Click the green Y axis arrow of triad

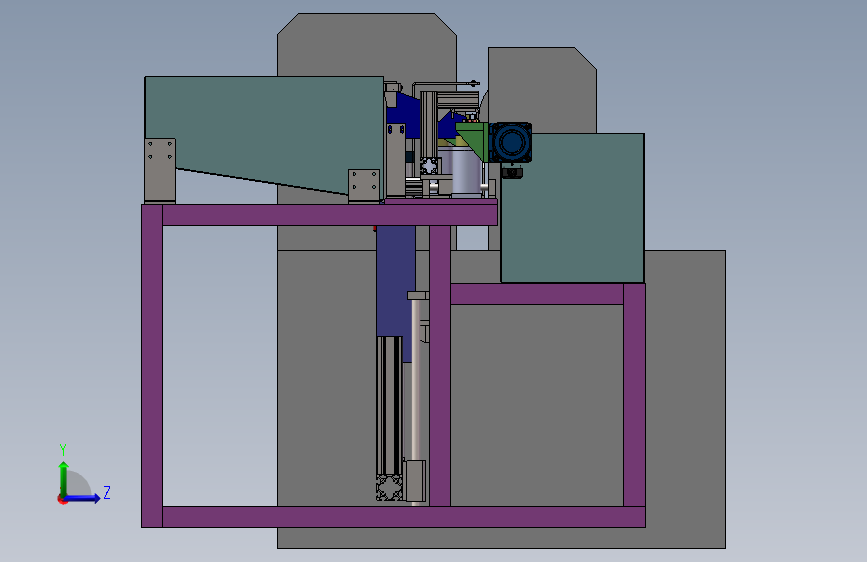click(x=64, y=479)
